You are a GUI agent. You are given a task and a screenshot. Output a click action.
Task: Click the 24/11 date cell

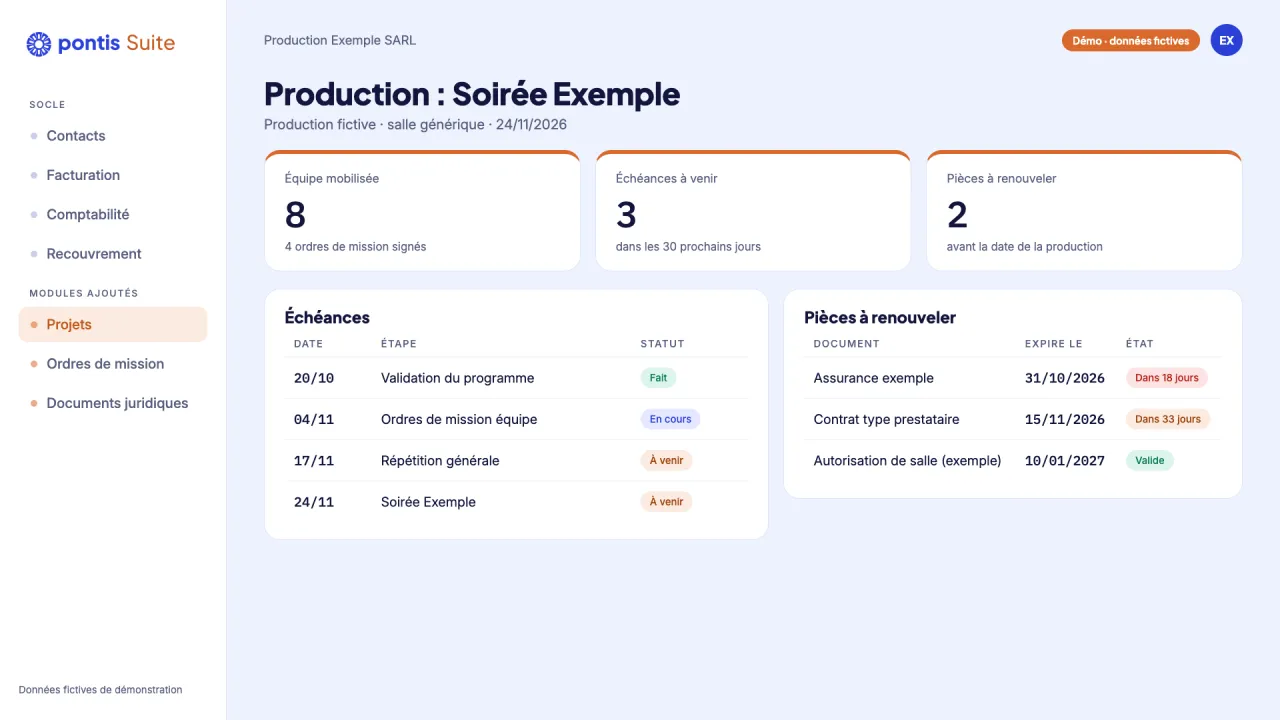point(314,502)
